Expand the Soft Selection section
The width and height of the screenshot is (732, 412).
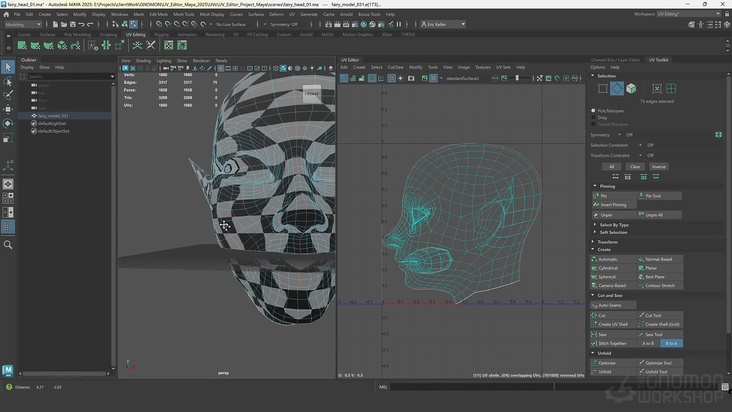click(x=613, y=233)
